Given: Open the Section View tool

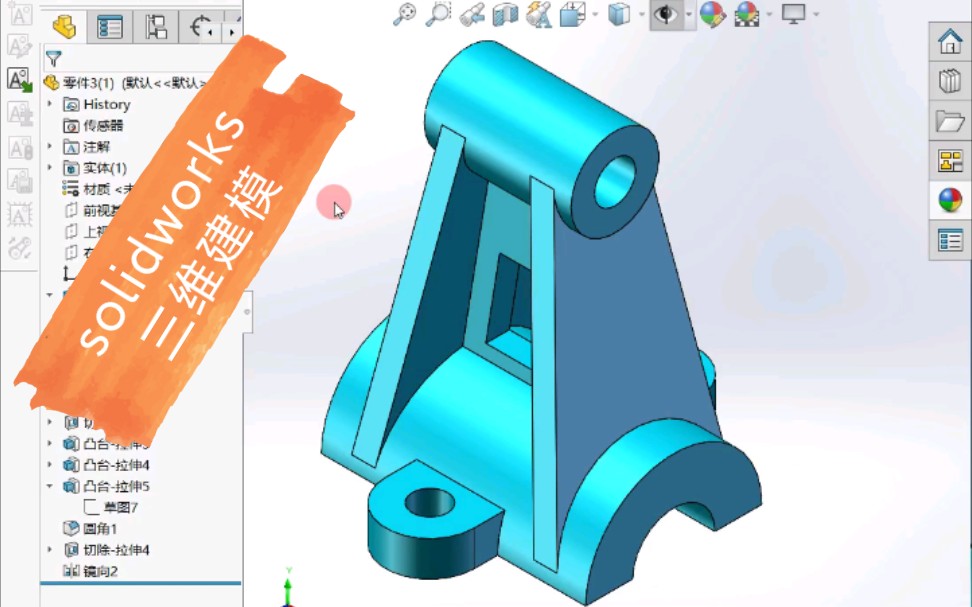Looking at the screenshot, I should tap(504, 14).
